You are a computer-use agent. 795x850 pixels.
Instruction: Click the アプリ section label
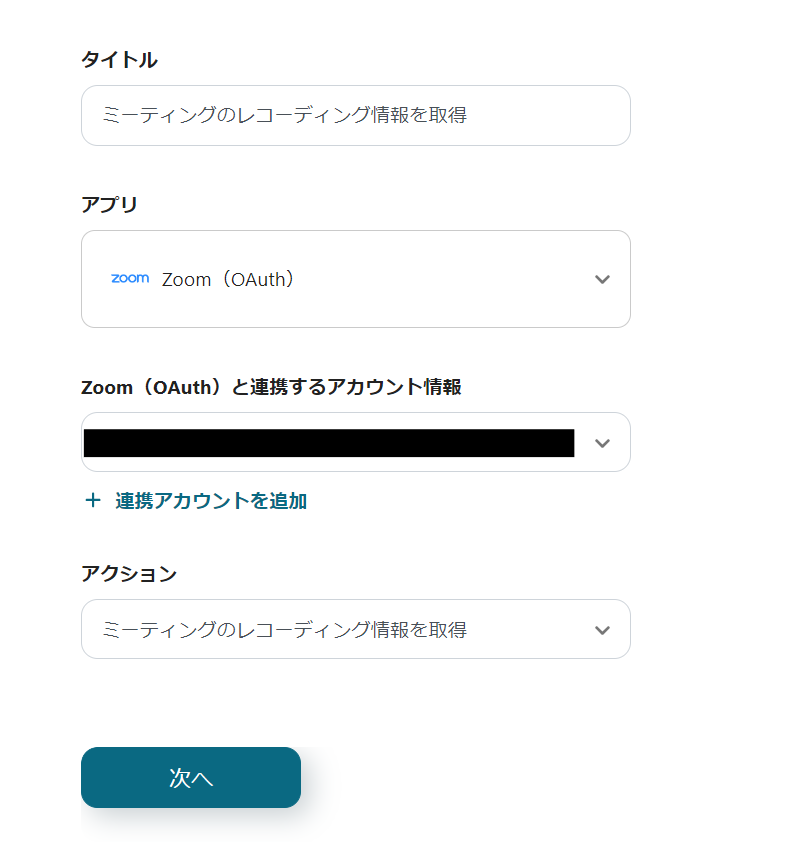click(x=109, y=205)
